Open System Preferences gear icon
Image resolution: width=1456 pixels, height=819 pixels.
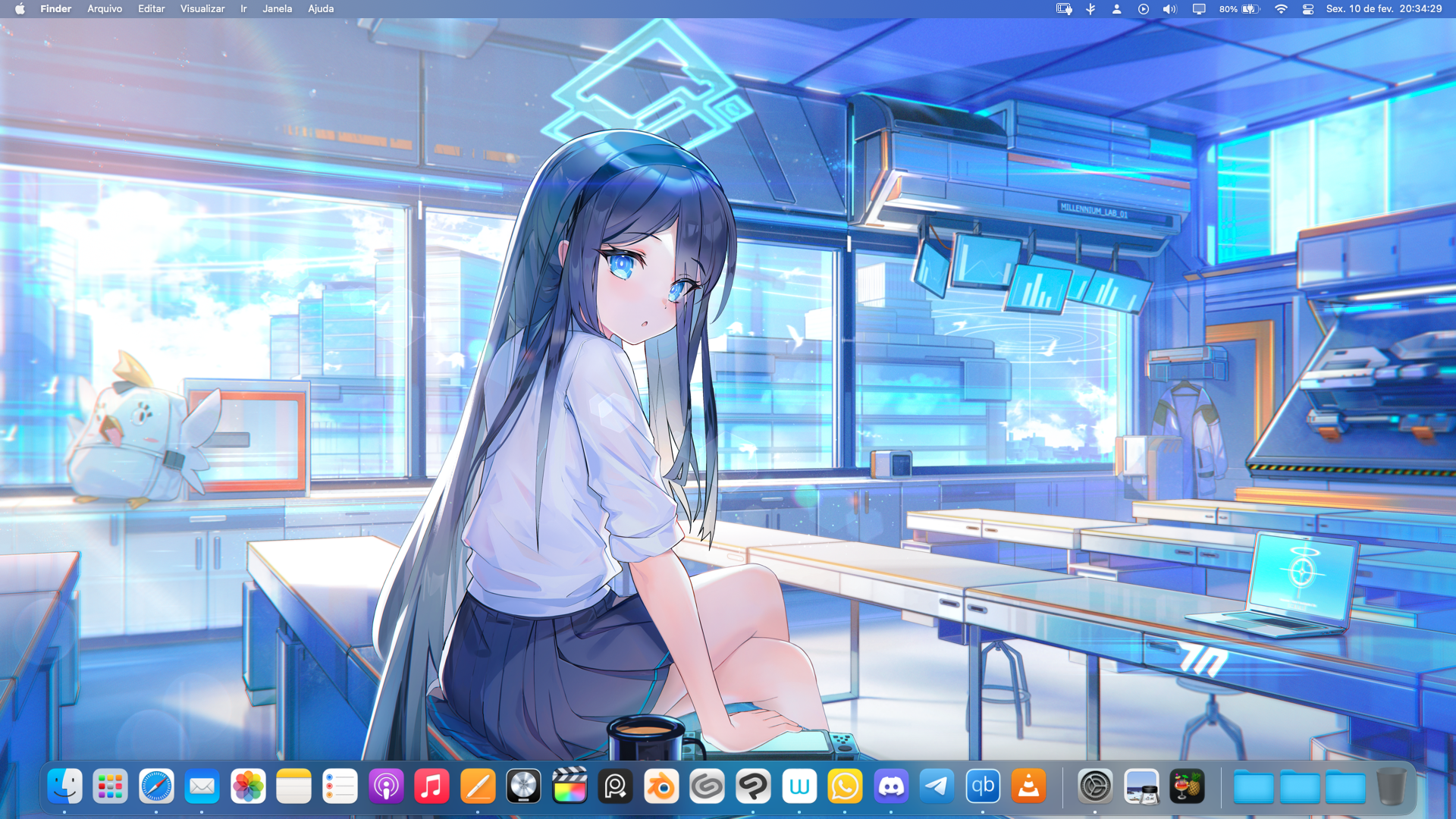[x=1095, y=786]
